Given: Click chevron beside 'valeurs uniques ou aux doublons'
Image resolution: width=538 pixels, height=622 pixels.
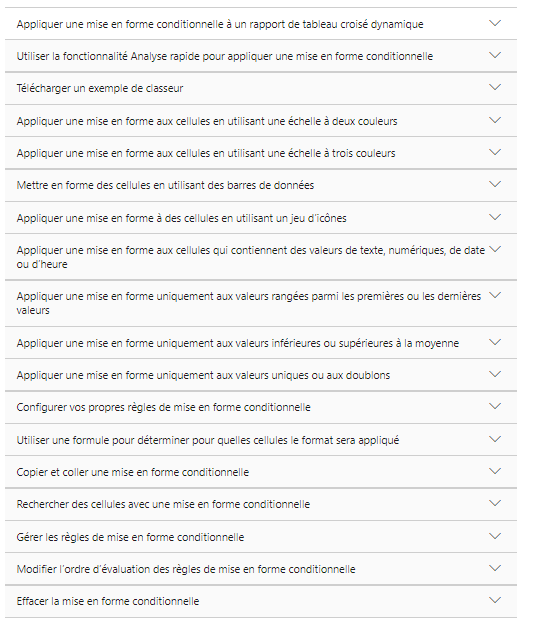Looking at the screenshot, I should click(495, 374).
